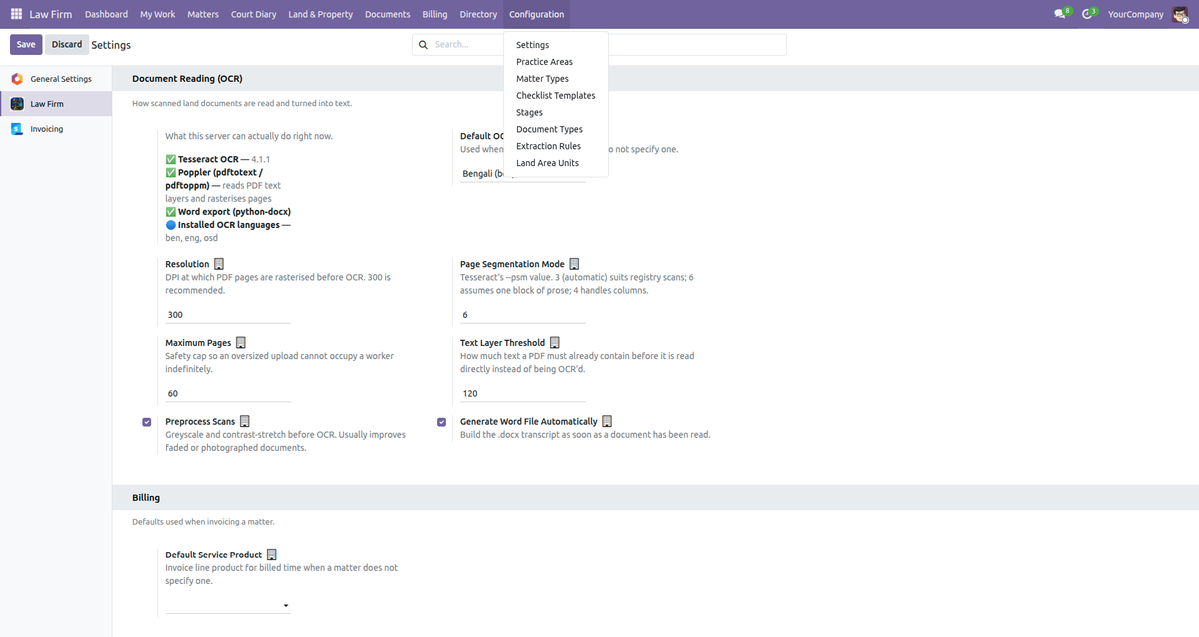The height and width of the screenshot is (637, 1199).
Task: Collapse the Configuration menu
Action: 537,14
